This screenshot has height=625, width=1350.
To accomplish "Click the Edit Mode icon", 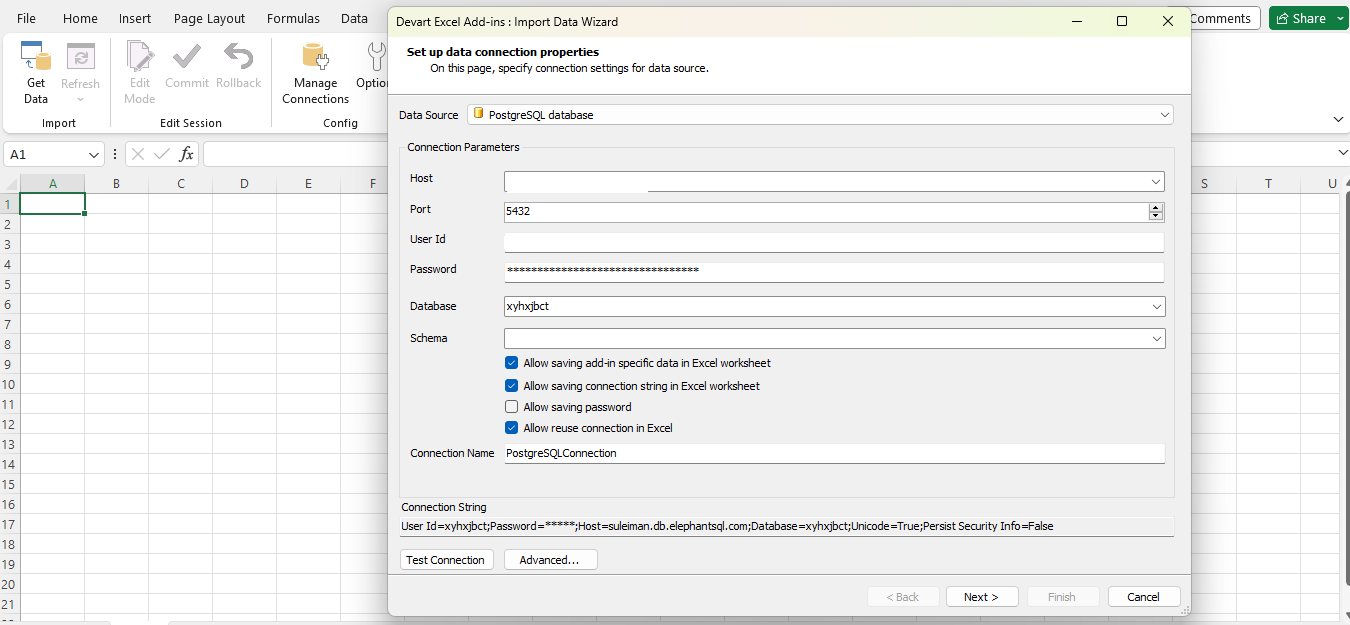I will [x=140, y=58].
